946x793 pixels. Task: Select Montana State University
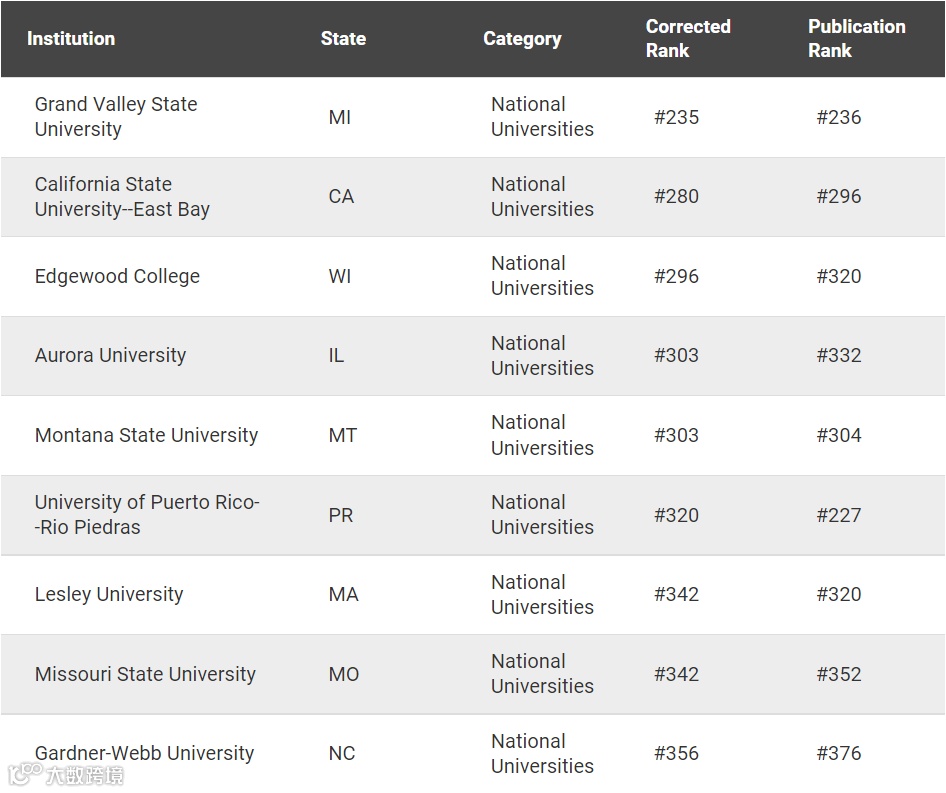(x=146, y=436)
